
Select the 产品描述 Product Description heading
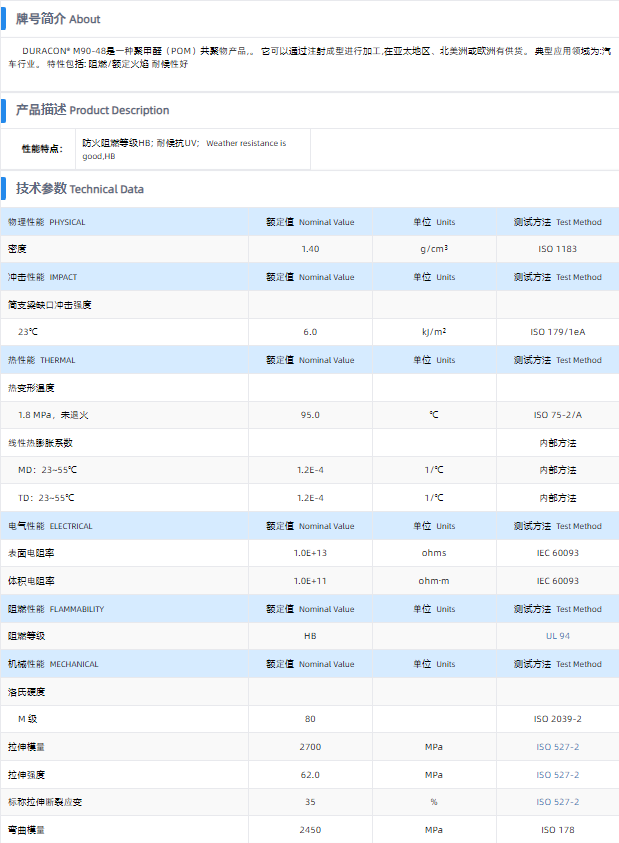pos(93,110)
